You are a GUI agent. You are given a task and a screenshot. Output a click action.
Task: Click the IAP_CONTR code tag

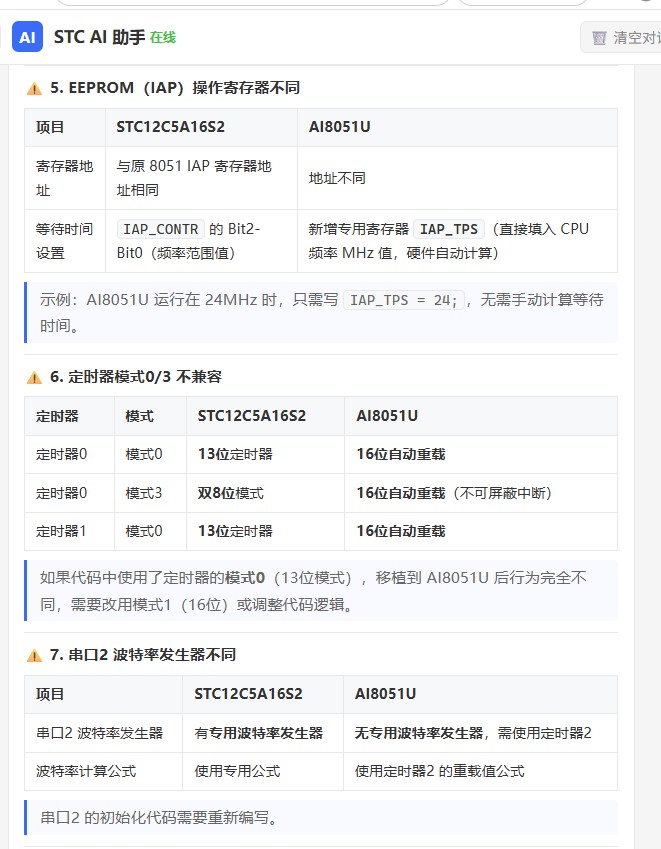pos(161,229)
